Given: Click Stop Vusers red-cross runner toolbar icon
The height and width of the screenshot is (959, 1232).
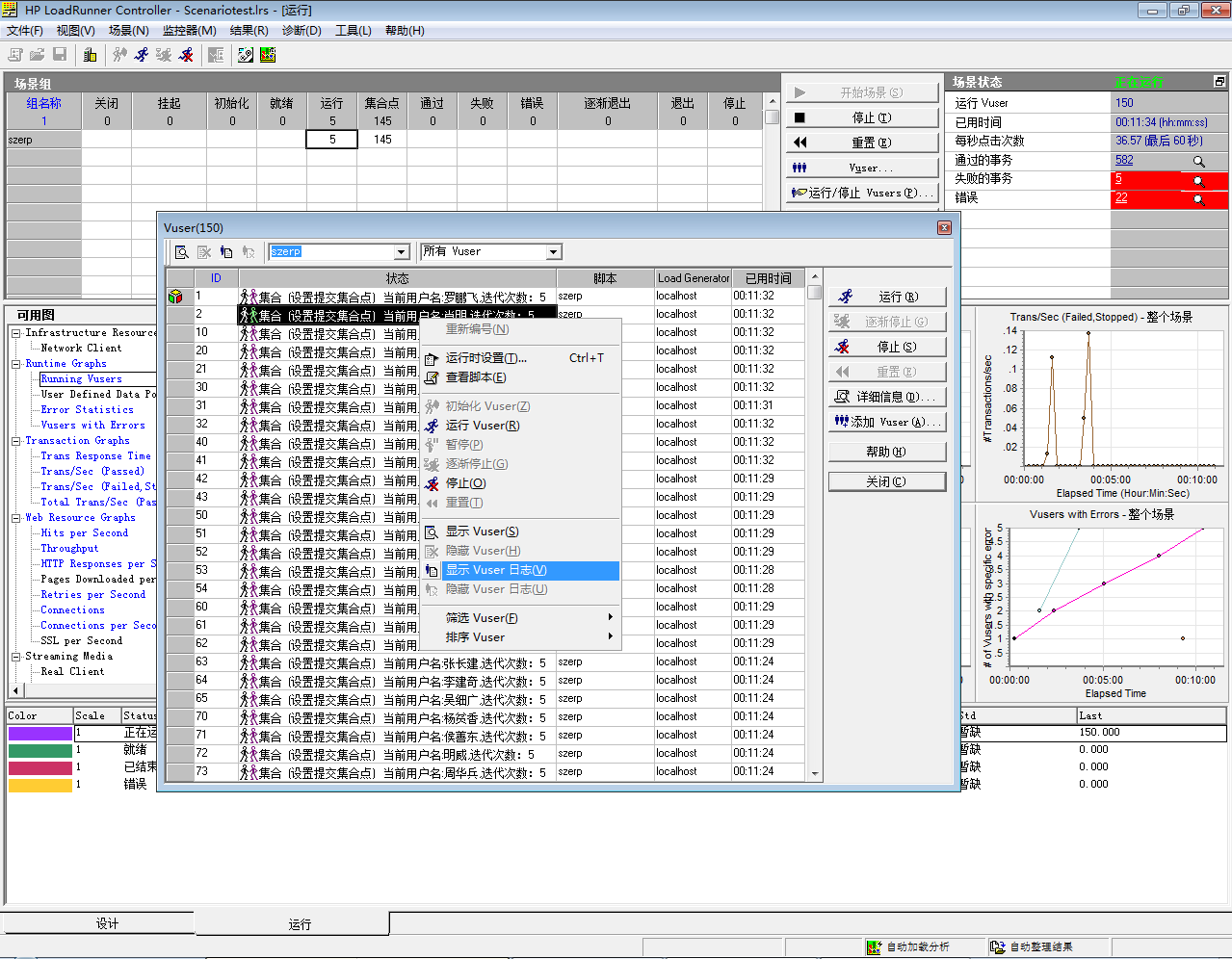Looking at the screenshot, I should click(186, 55).
